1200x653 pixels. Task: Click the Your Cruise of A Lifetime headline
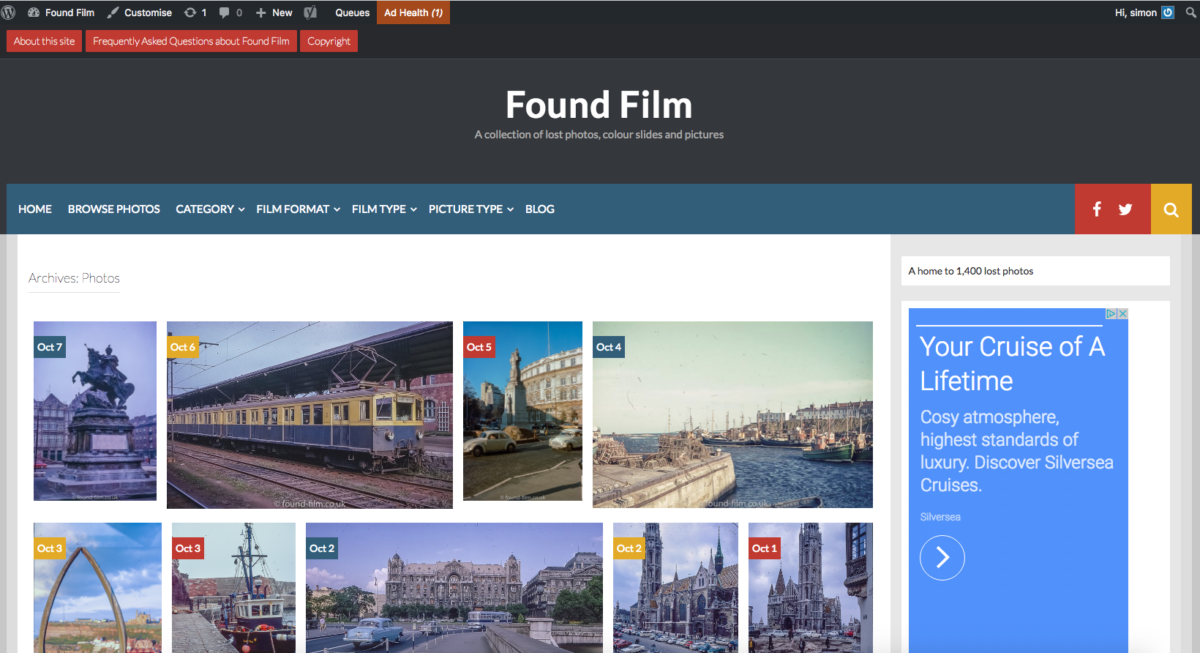click(1012, 363)
